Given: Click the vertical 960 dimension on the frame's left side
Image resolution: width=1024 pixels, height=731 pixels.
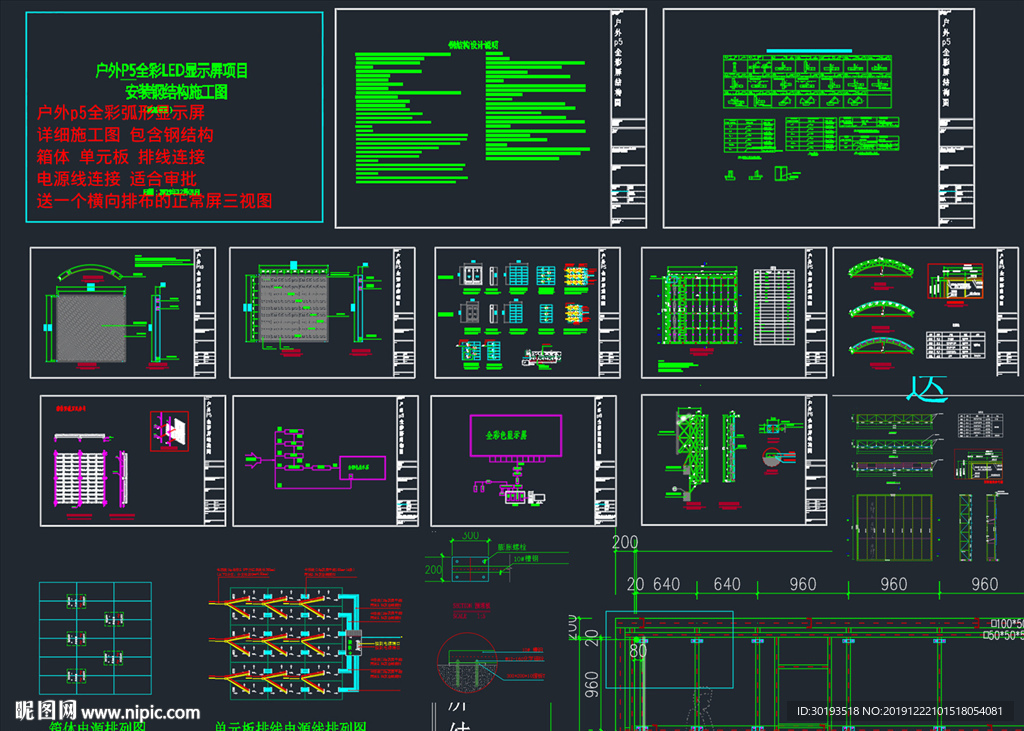Looking at the screenshot, I should [592, 685].
